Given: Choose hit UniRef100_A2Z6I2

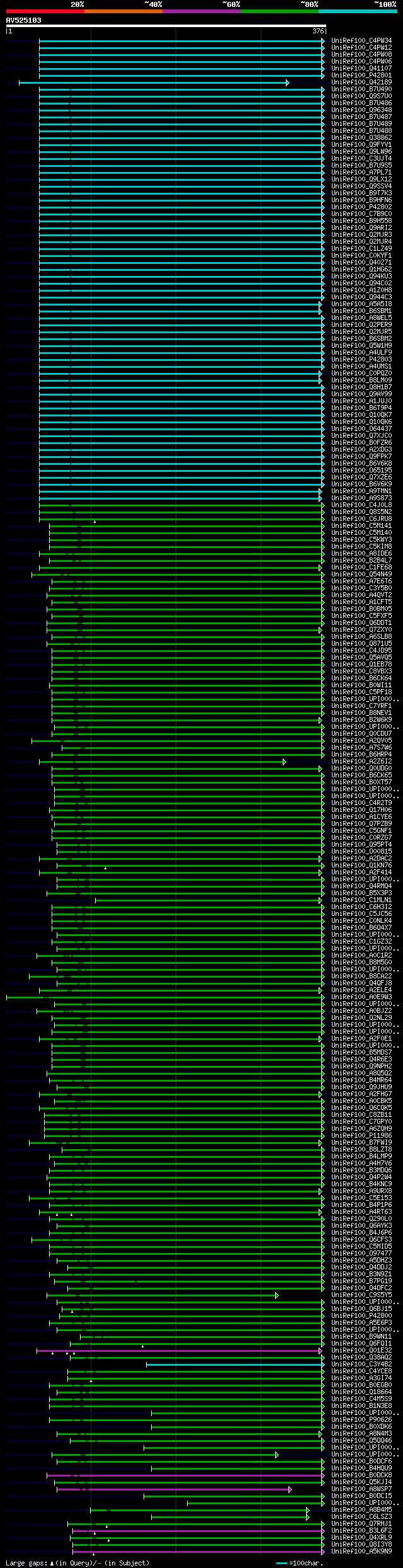Looking at the screenshot, I should point(361,762).
